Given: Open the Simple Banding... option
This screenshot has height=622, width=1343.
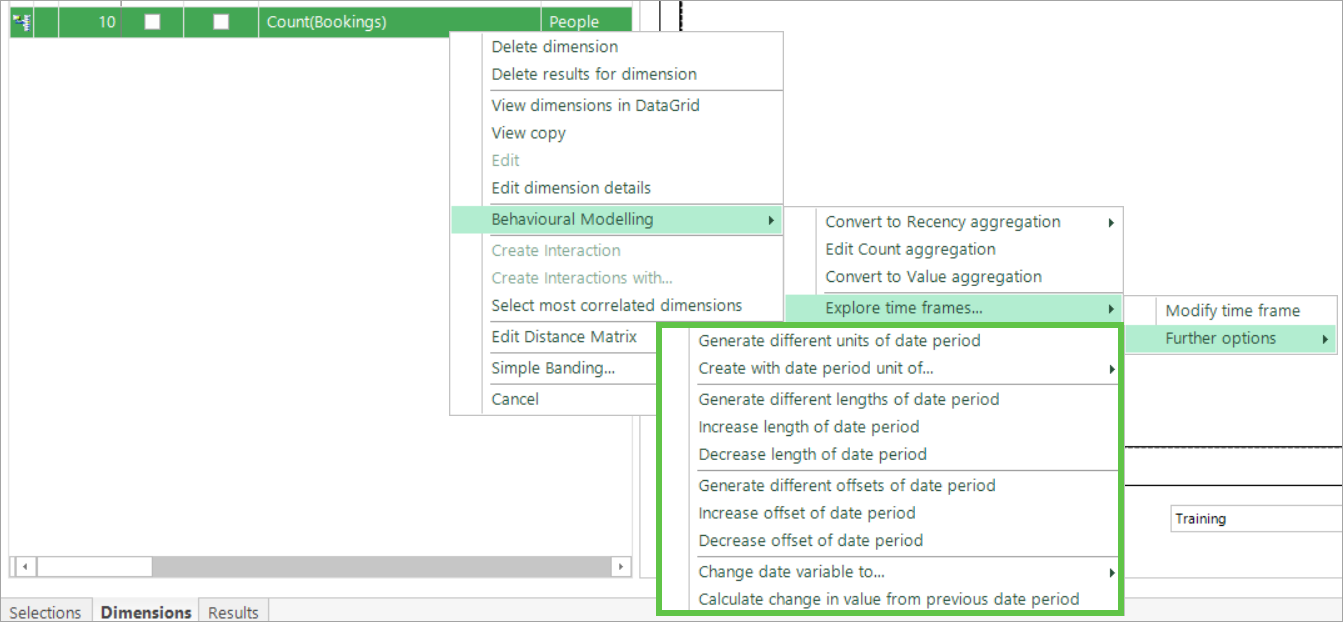Looking at the screenshot, I should [x=555, y=368].
